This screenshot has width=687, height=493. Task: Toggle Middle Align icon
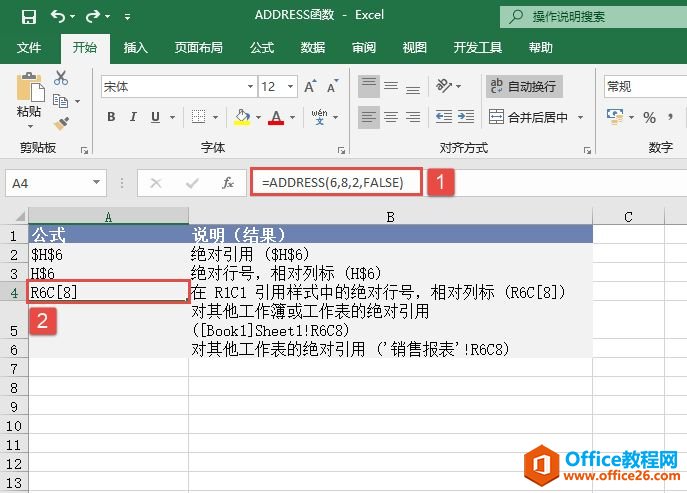391,86
